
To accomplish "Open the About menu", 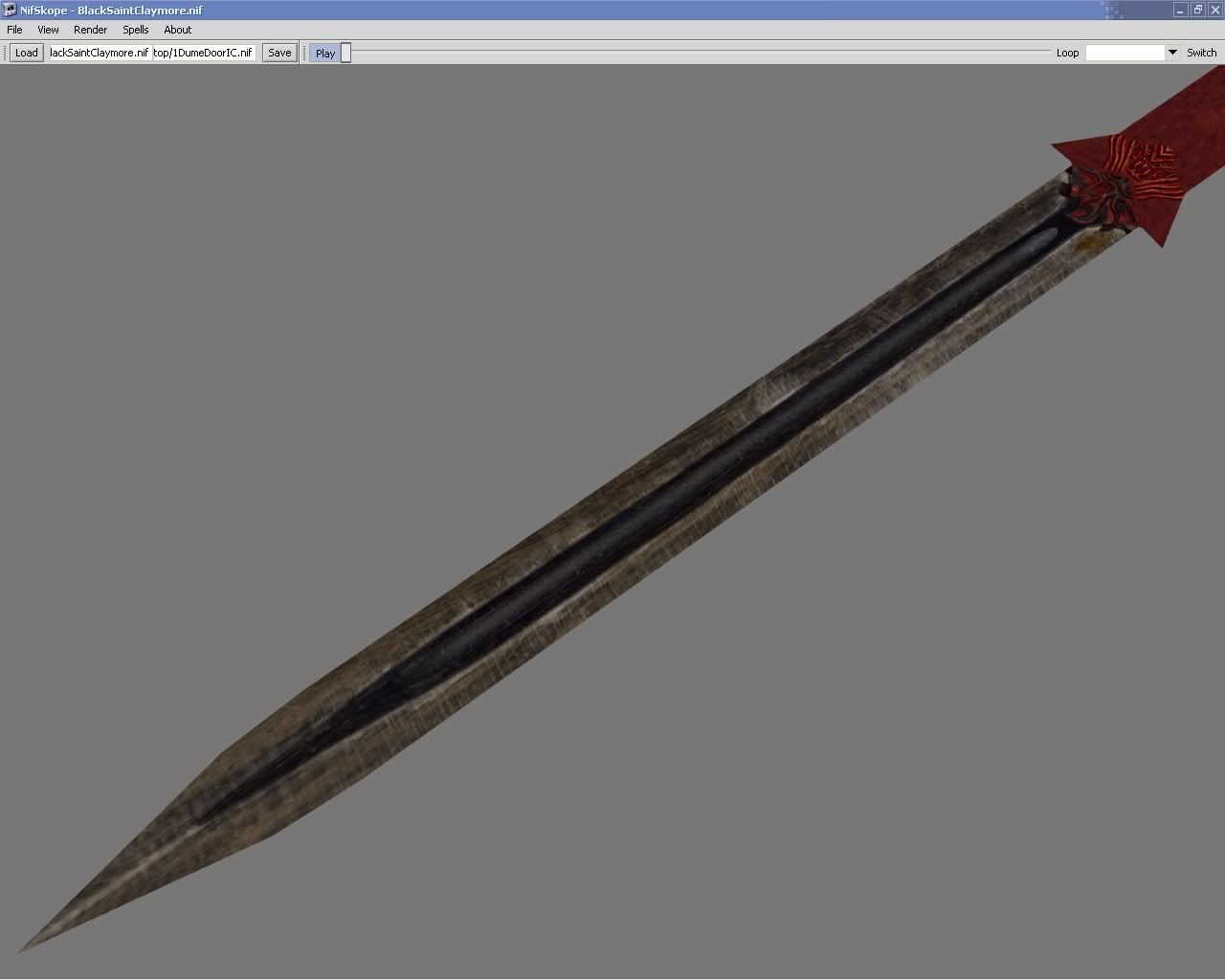I will (x=177, y=30).
